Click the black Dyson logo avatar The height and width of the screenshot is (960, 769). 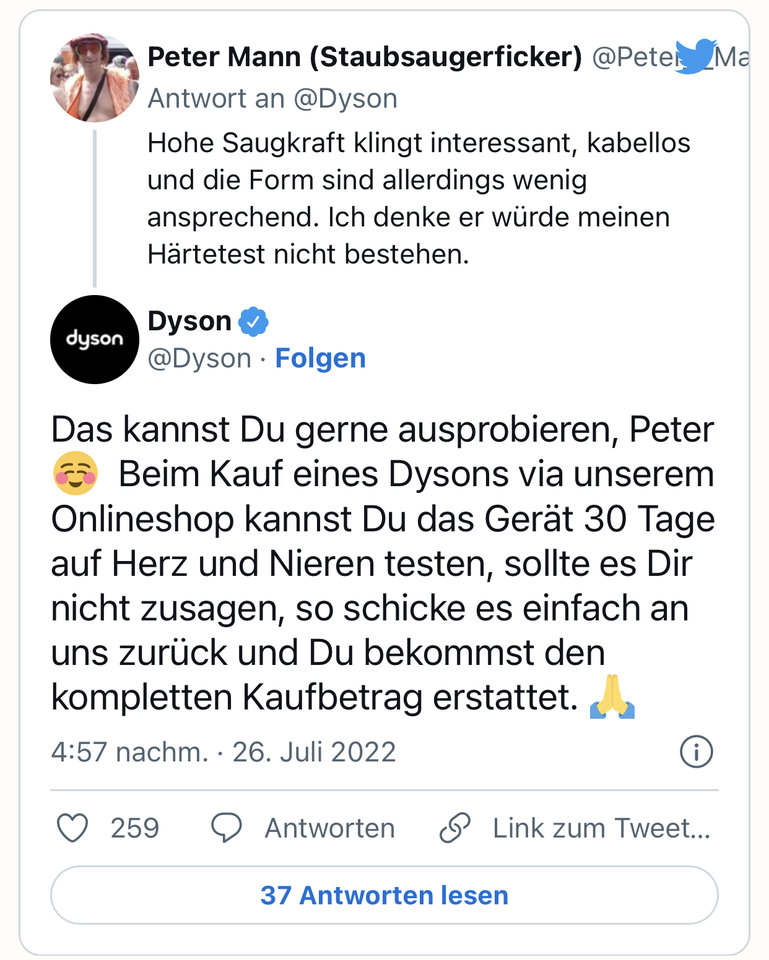(x=94, y=339)
